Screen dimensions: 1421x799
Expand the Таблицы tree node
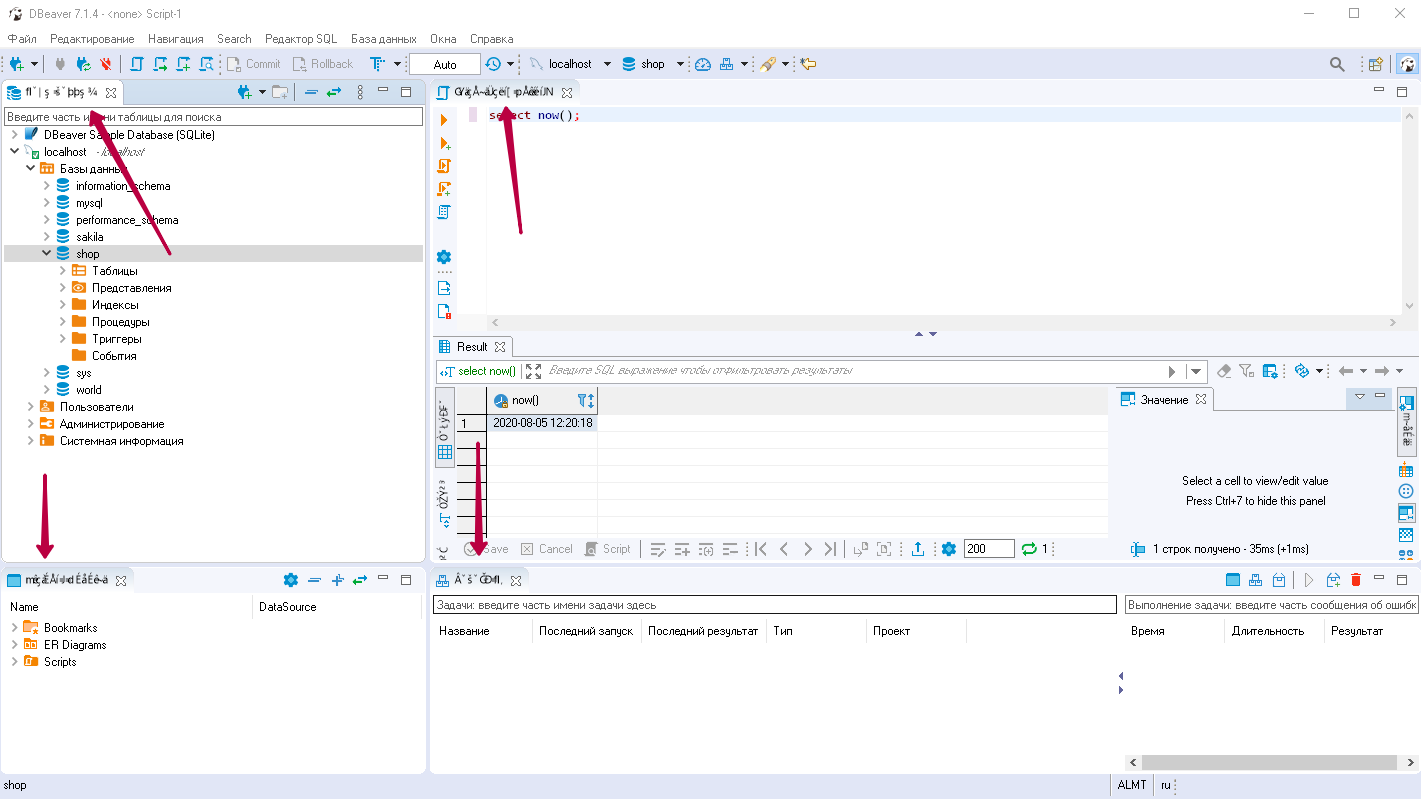[x=62, y=270]
